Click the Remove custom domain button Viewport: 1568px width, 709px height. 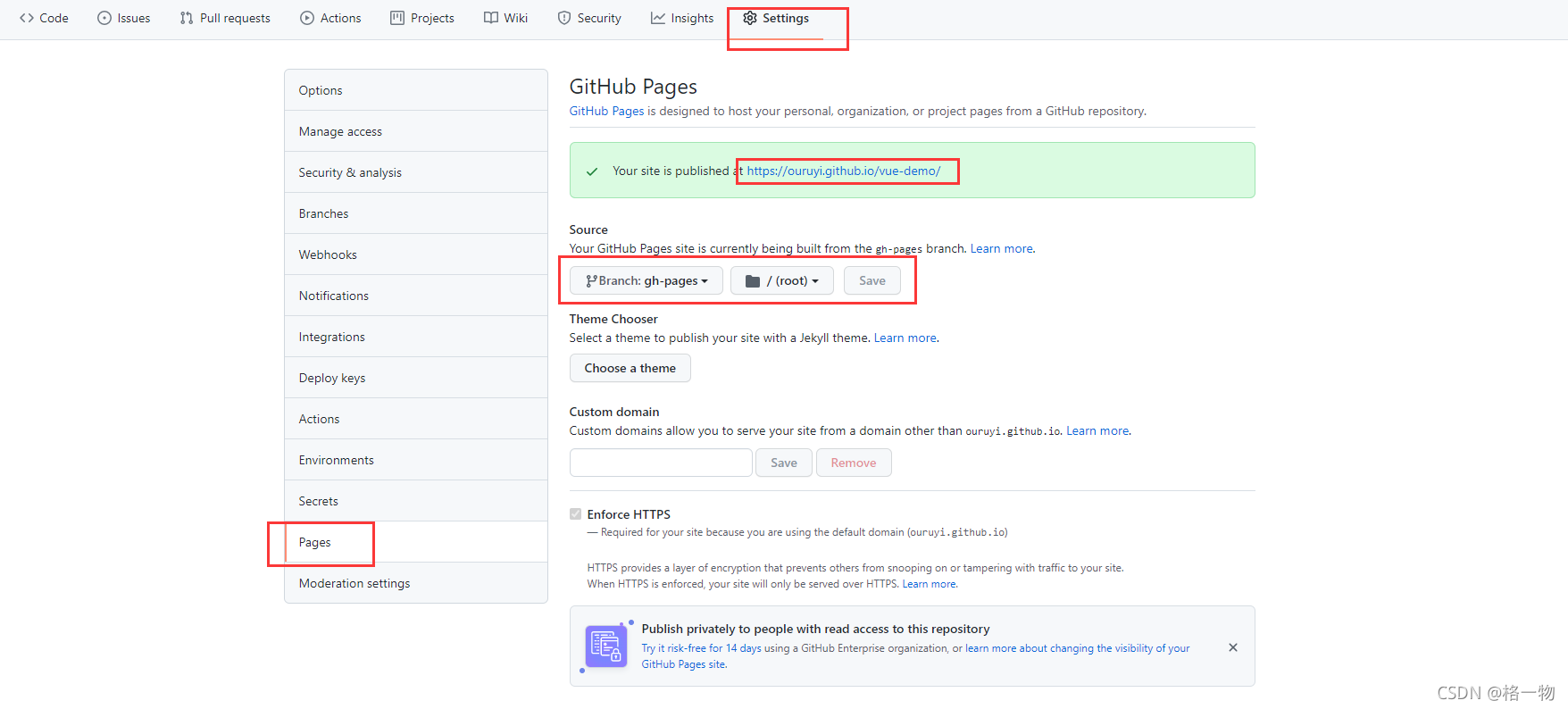point(854,463)
